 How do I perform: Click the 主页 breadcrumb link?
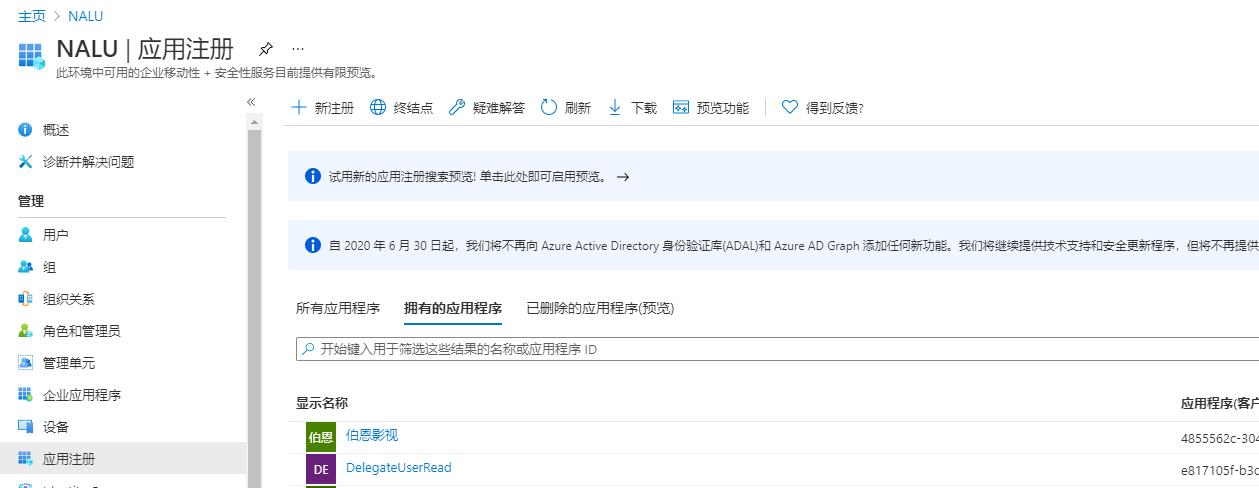[x=31, y=16]
